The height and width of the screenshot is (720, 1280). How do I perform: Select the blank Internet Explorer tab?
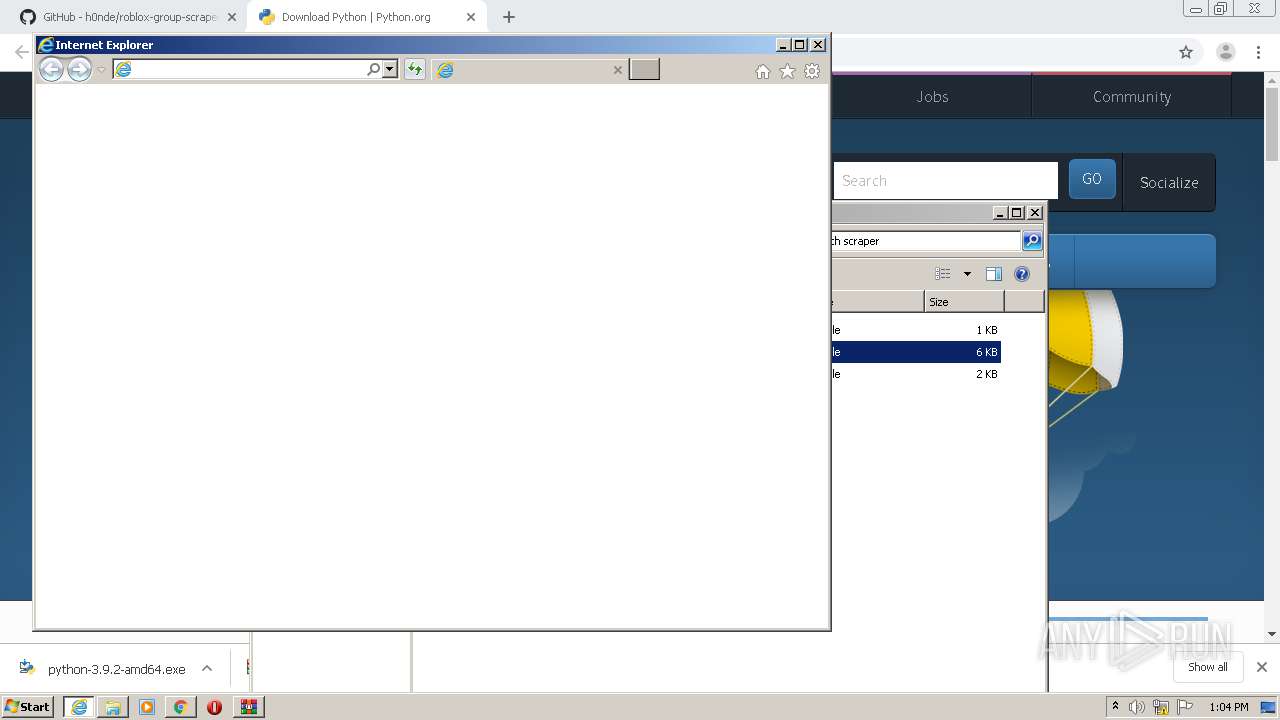point(530,69)
